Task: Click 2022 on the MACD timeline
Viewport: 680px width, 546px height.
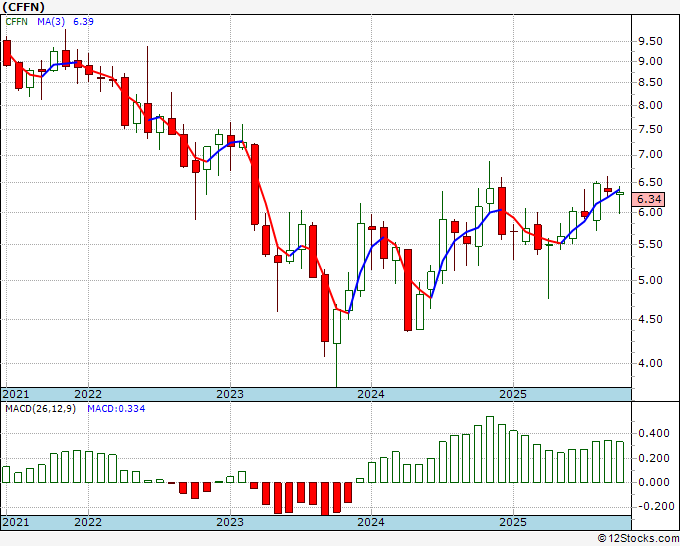Action: pos(88,522)
